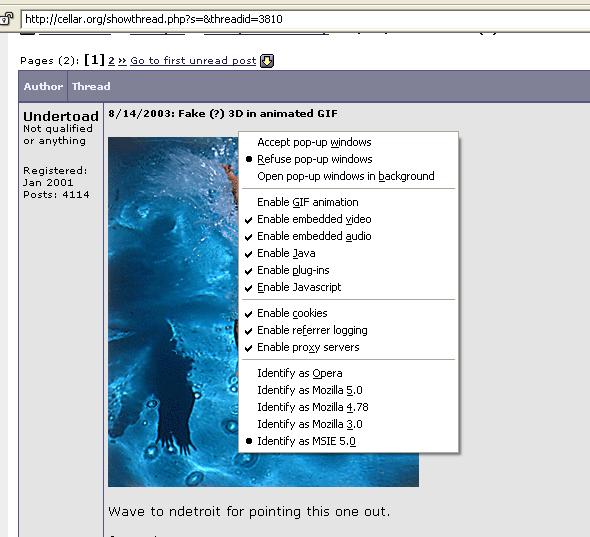Toggle Enable cookies option
590x537 pixels.
pos(348,313)
